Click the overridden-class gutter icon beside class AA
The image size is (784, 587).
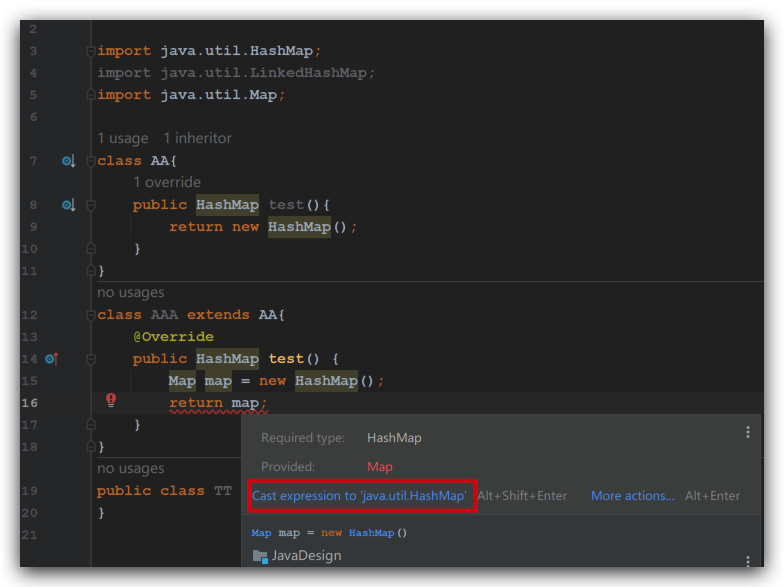(68, 161)
